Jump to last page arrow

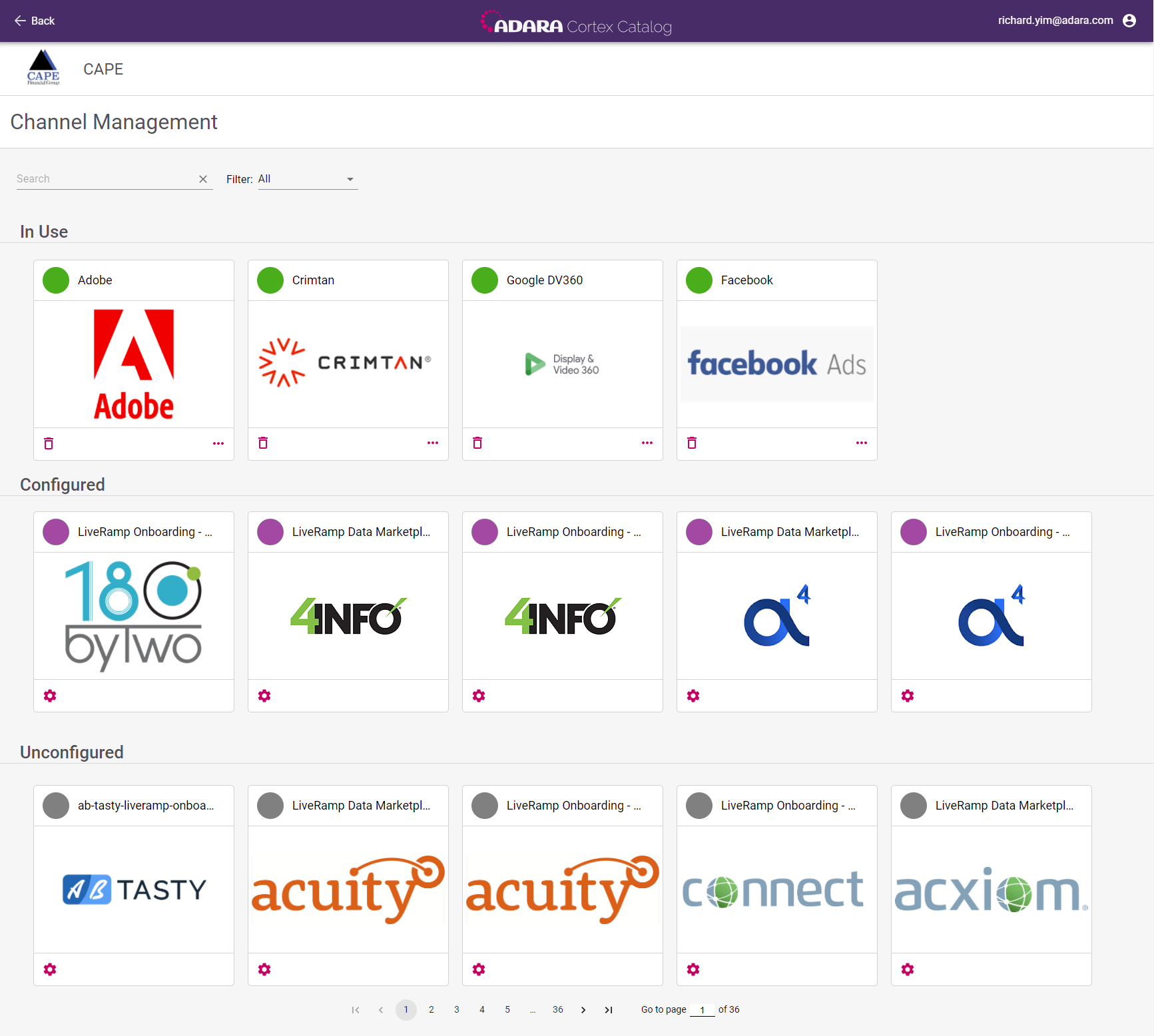pos(609,1010)
